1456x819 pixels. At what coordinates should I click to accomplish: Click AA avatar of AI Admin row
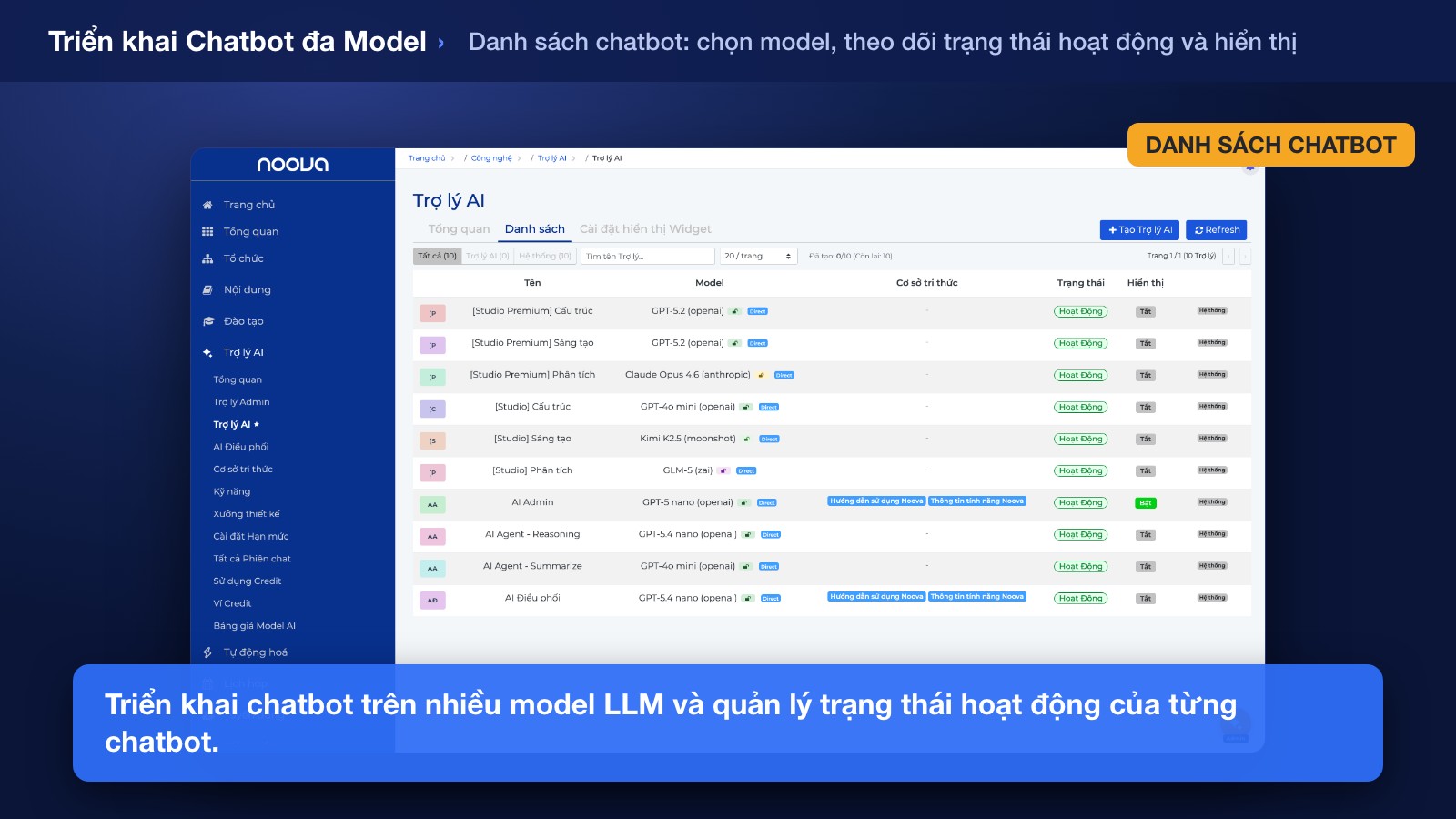(x=432, y=504)
